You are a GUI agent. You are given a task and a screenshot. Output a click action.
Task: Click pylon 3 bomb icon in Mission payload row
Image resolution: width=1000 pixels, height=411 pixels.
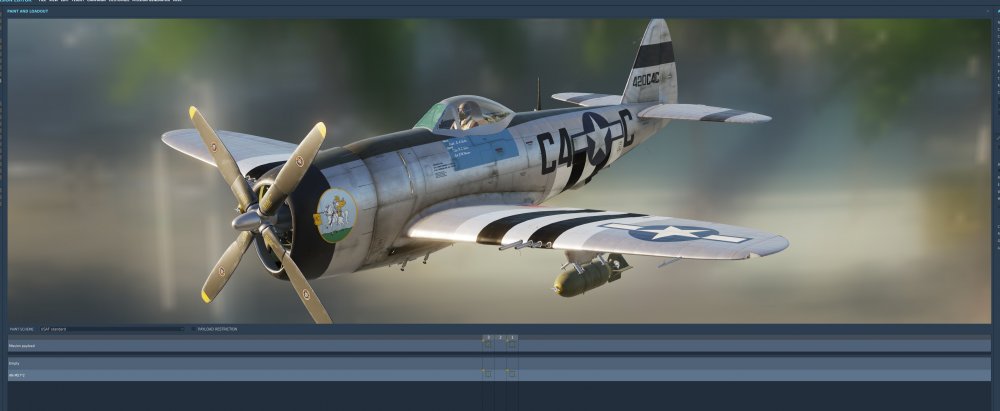pyautogui.click(x=488, y=345)
